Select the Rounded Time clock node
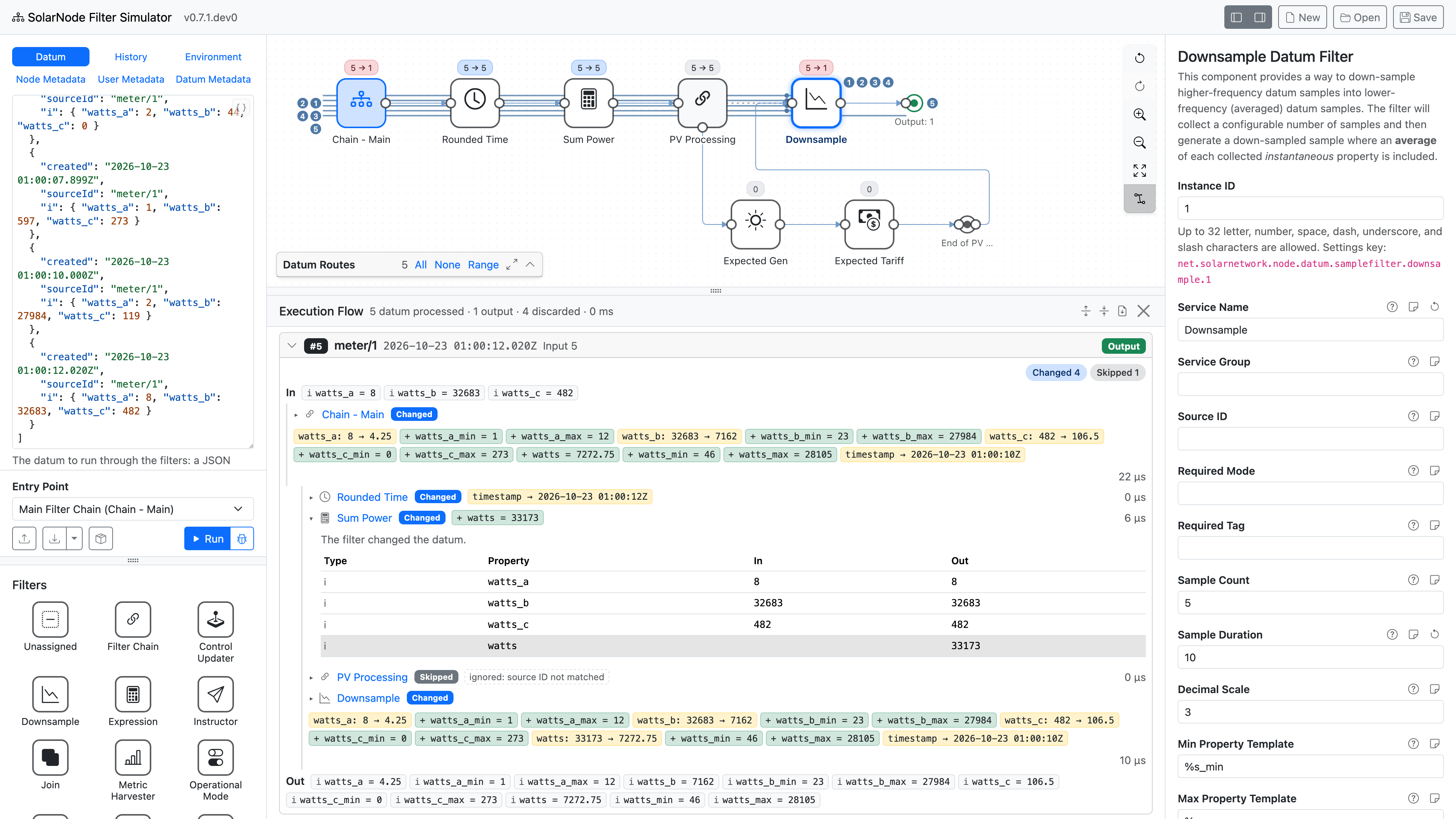1456x819 pixels. coord(475,103)
